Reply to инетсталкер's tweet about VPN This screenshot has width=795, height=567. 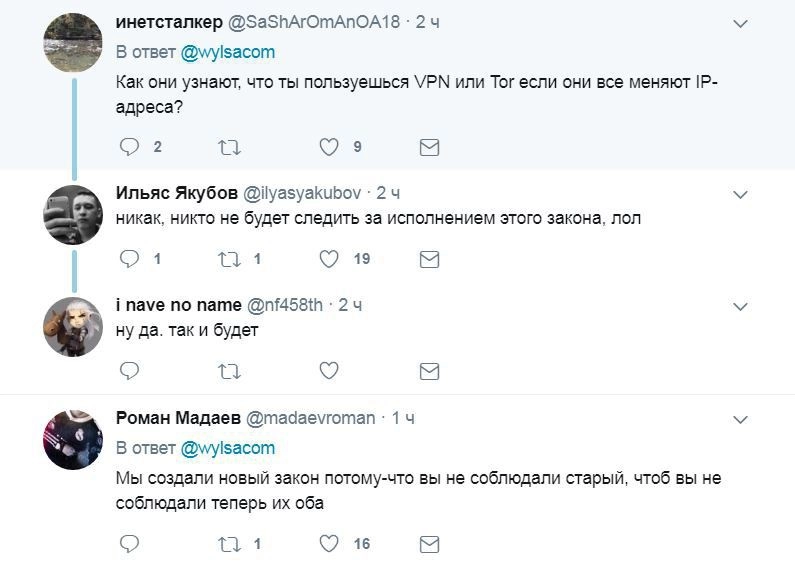tap(129, 147)
